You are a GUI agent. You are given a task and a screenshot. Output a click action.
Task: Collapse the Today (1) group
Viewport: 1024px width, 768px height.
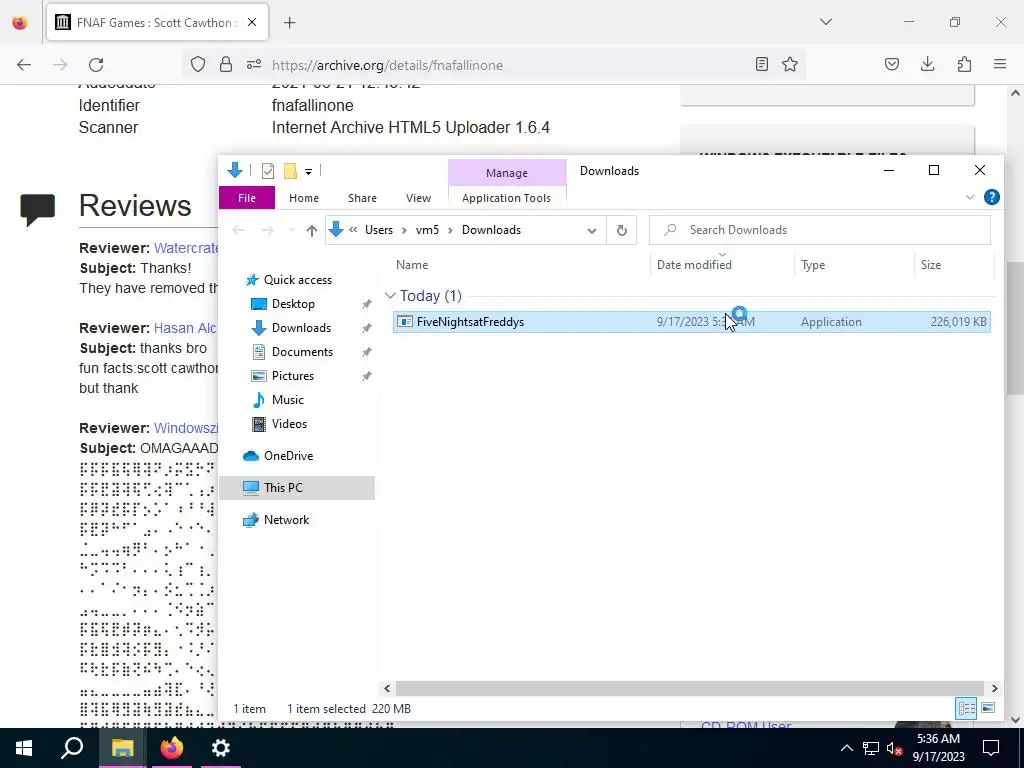point(390,296)
